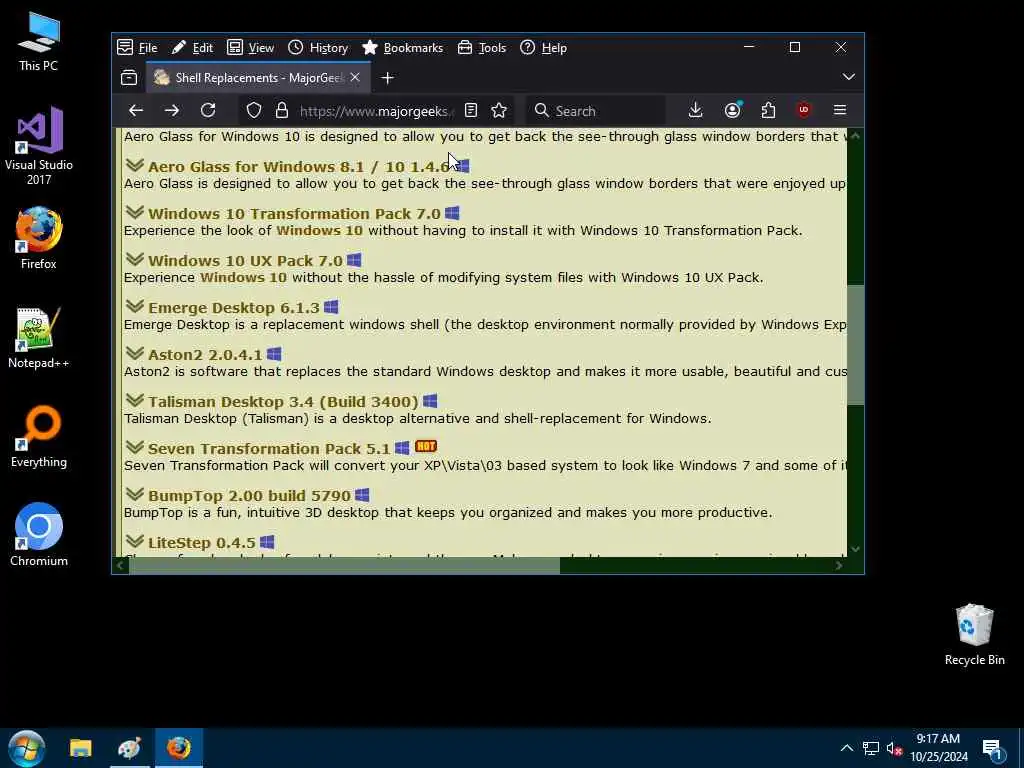The width and height of the screenshot is (1024, 768).
Task: Open Aero Glass for Windows 8.1 / 10 link
Action: coord(298,167)
